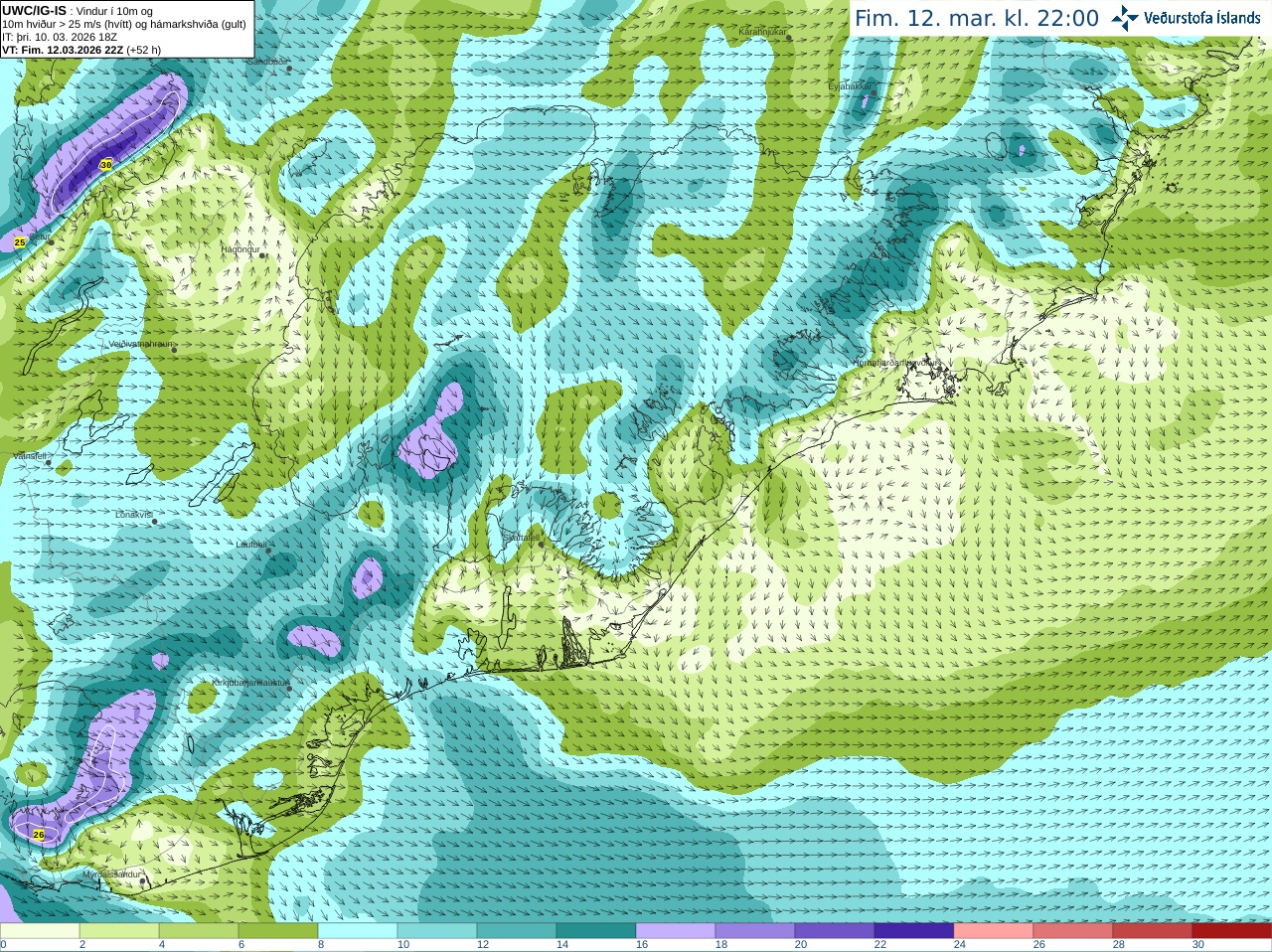Viewport: 1272px width, 952px height.
Task: Select the 6–8 m/s legend color swatch
Action: pyautogui.click(x=278, y=931)
